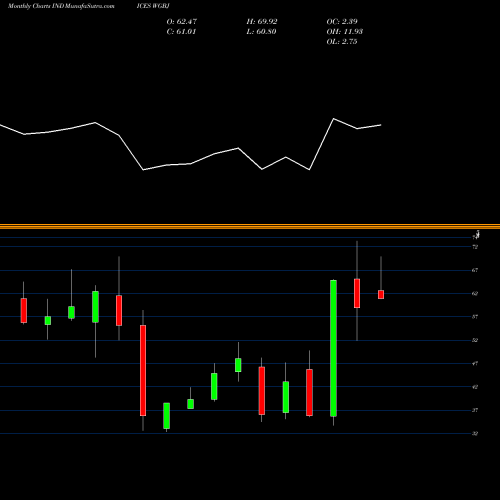This screenshot has width=500, height=500.
Task: Click the tallest green candlestick body
Action: click(333, 348)
